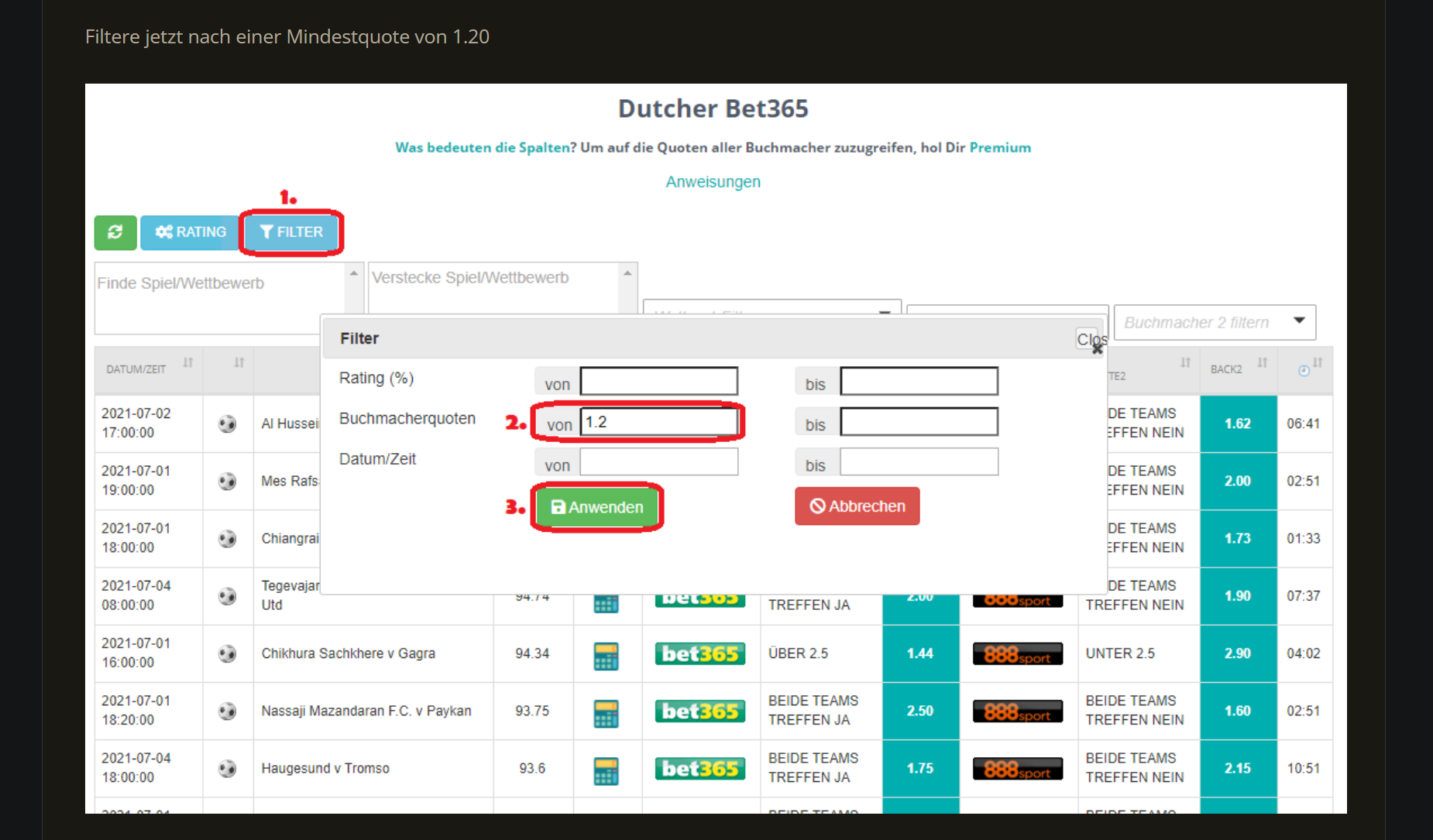
Task: Click 888sport logo in Nassaji Mazandaran row
Action: coord(1018,711)
